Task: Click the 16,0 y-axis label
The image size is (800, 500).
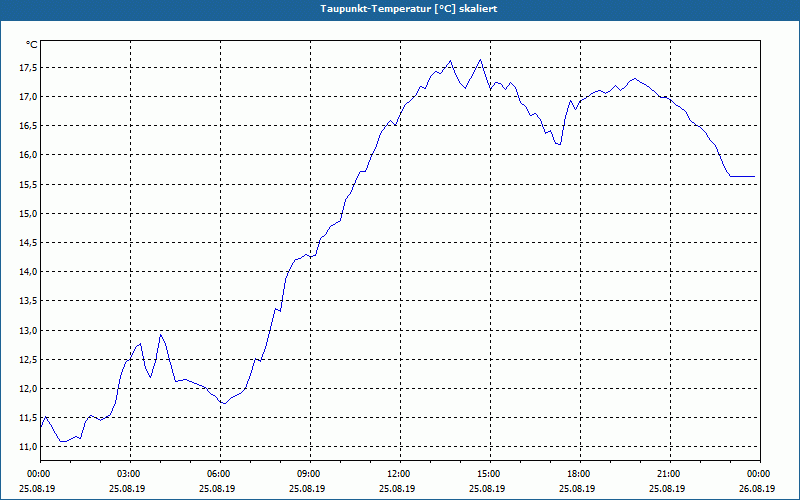Action: point(28,155)
